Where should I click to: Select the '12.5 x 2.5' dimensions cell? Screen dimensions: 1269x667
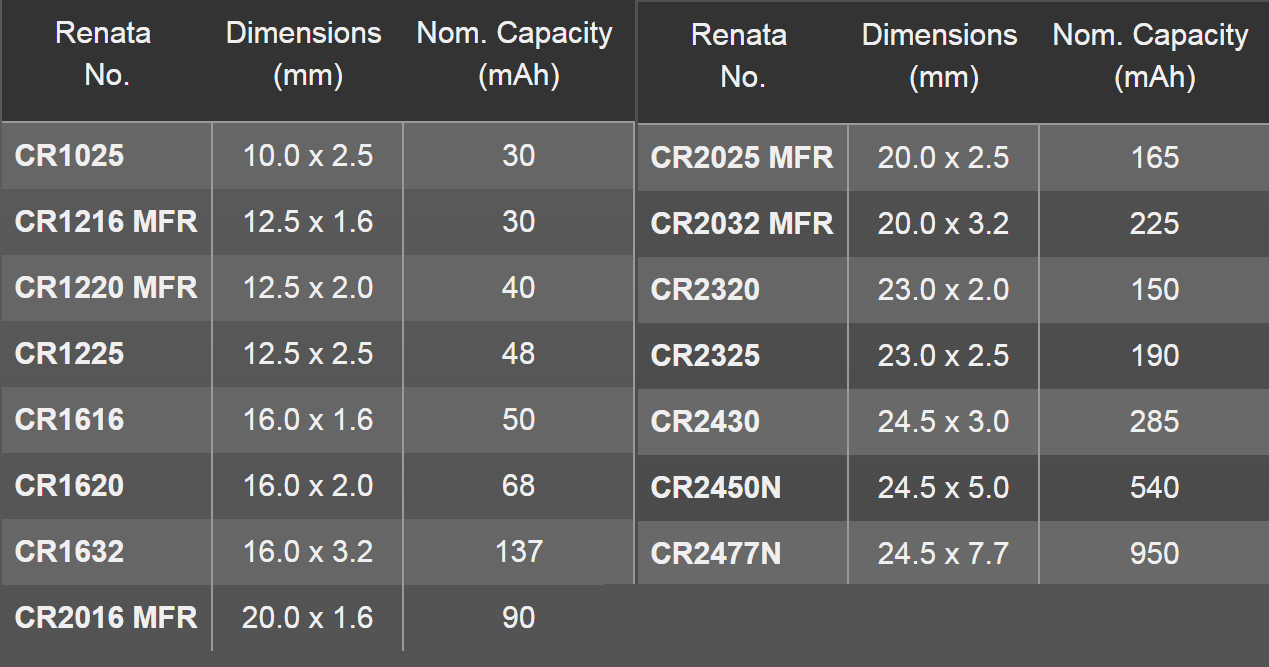[308, 354]
